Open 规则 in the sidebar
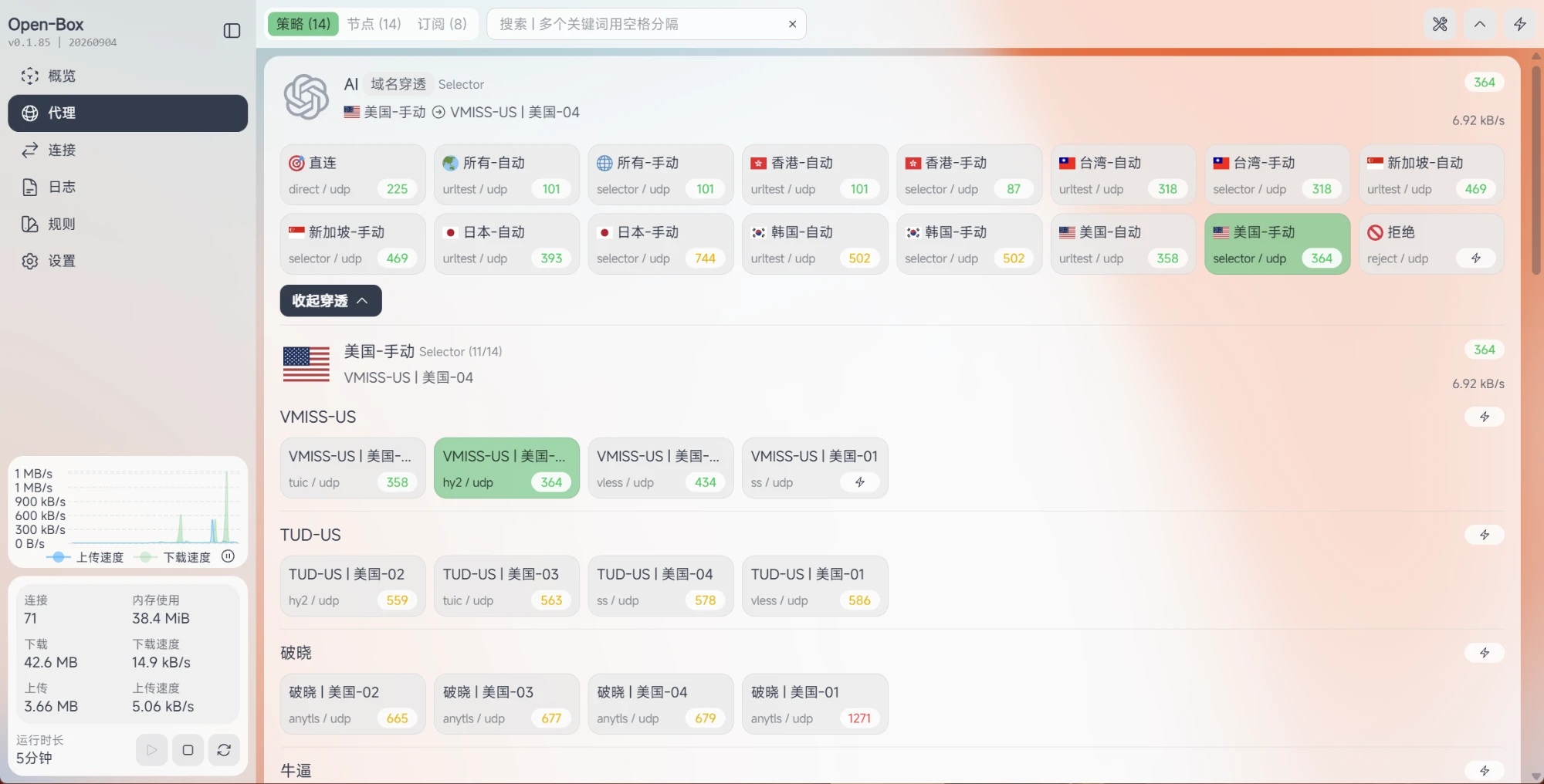 tap(127, 224)
